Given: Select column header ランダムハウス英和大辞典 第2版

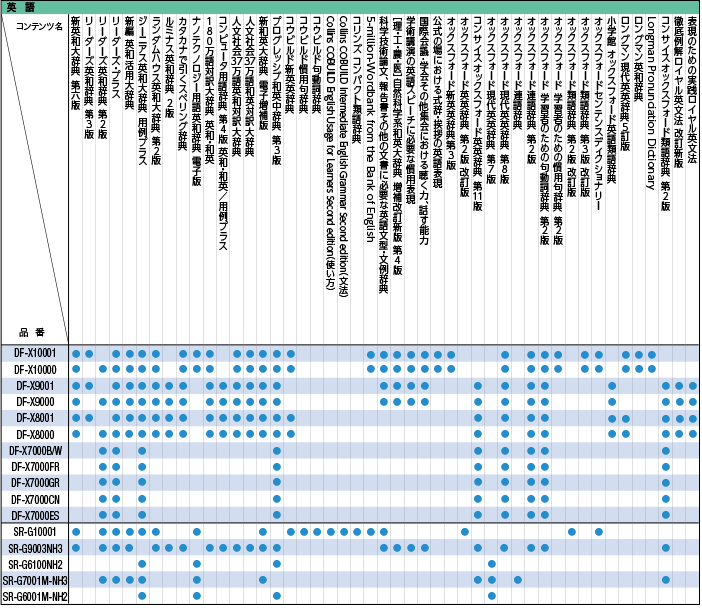Looking at the screenshot, I should pos(156,91).
